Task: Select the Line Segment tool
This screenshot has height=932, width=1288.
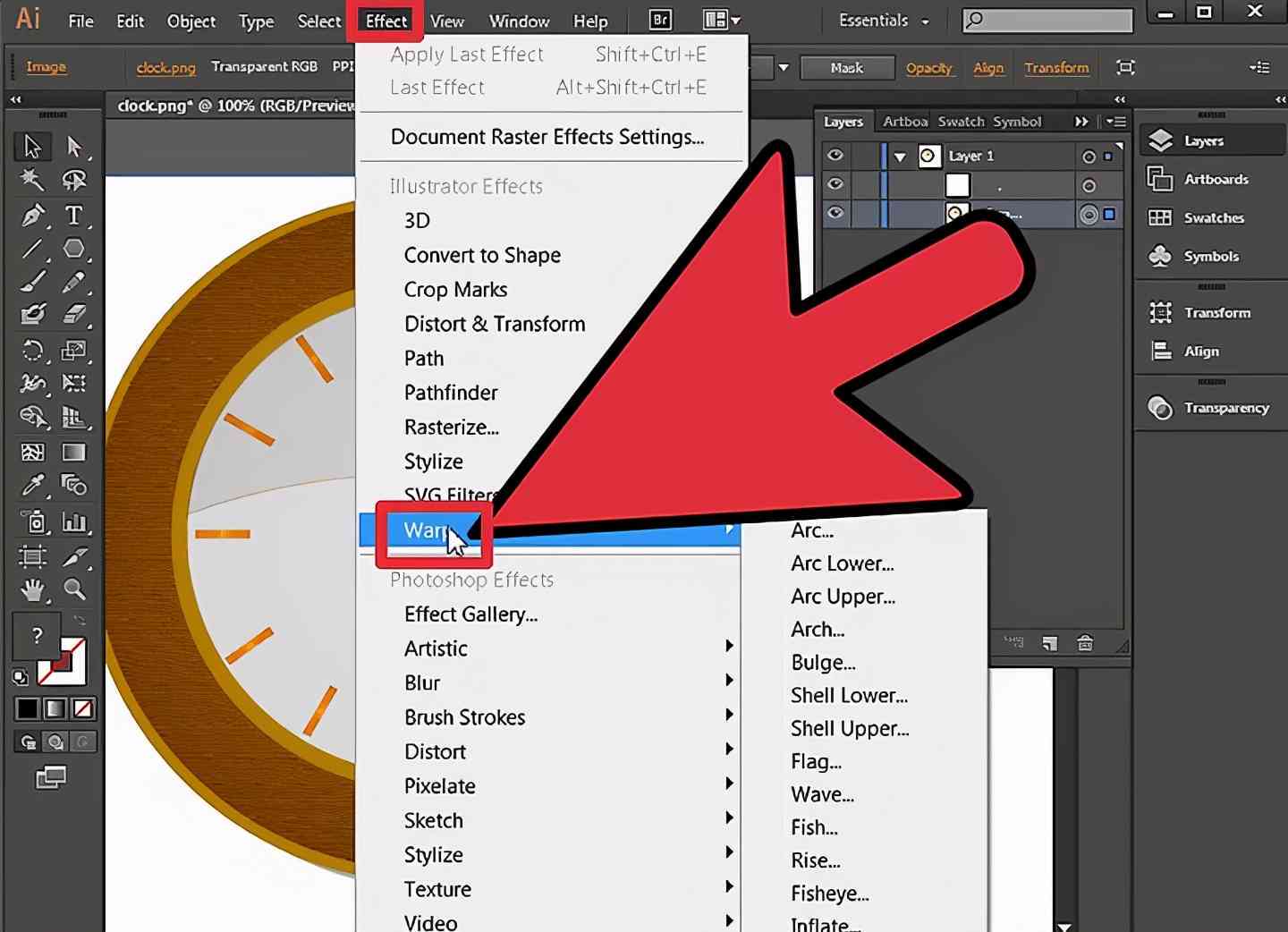Action: click(32, 249)
